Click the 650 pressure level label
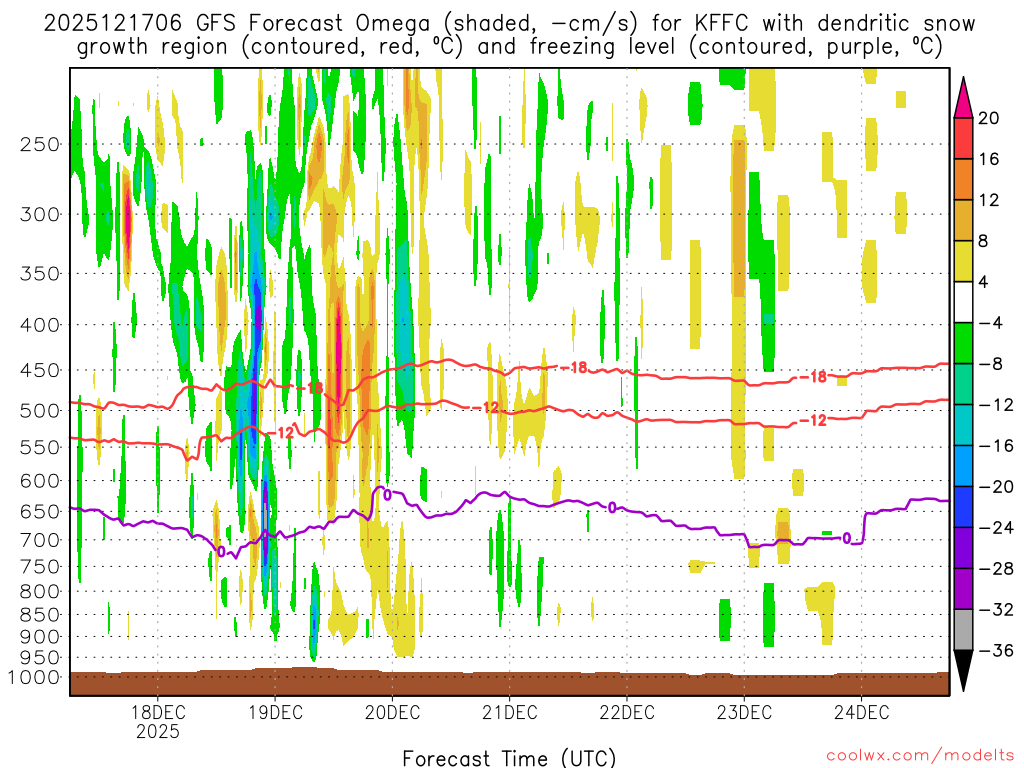This screenshot has width=1024, height=768. click(x=40, y=511)
